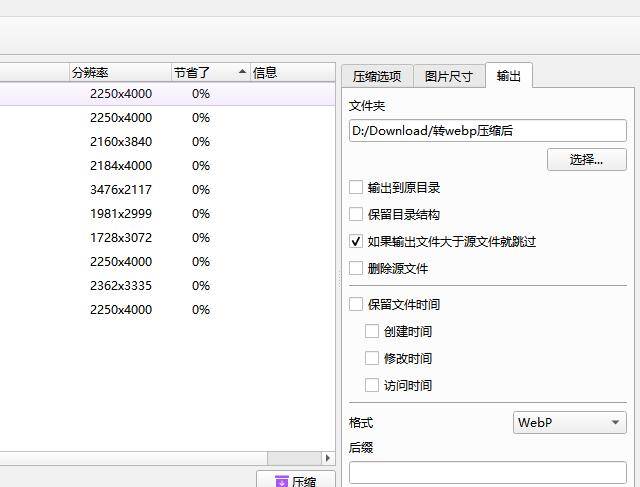The image size is (640, 487).
Task: Select the row with resolution 1981x2999
Action: tap(167, 213)
